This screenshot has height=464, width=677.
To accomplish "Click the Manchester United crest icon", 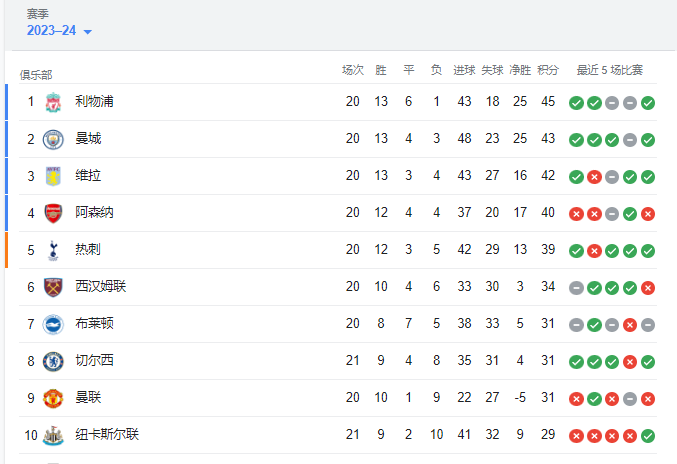I will coord(53,398).
